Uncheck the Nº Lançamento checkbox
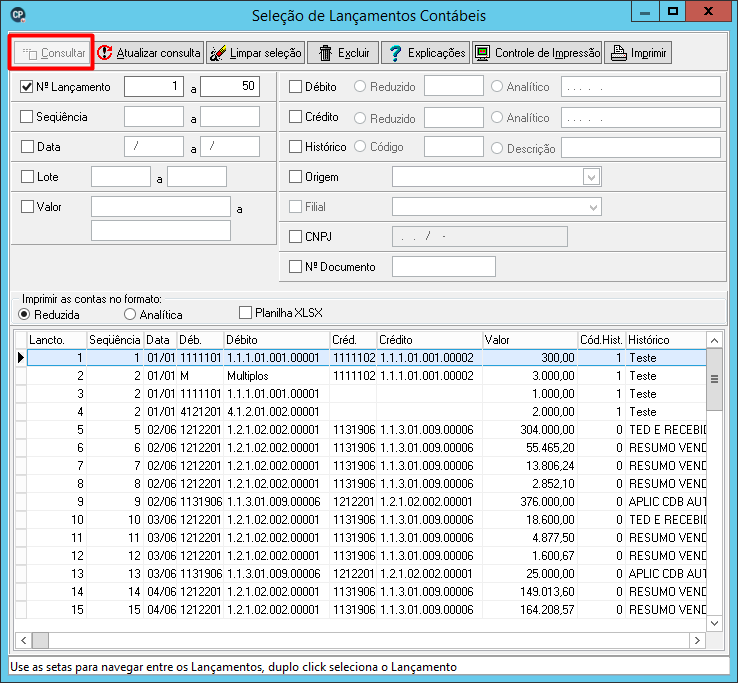This screenshot has height=683, width=738. [x=27, y=87]
